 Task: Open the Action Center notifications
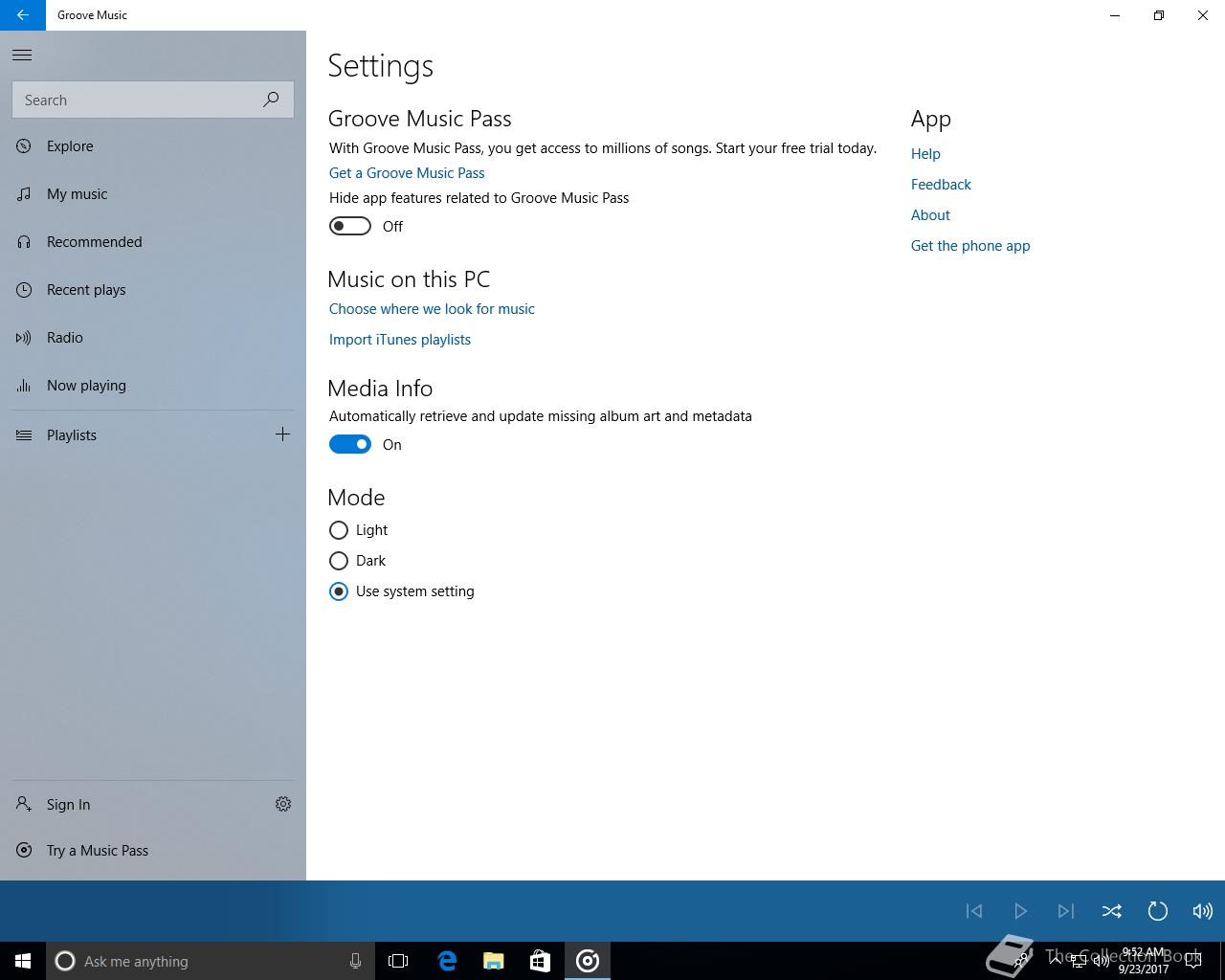pyautogui.click(x=1193, y=961)
